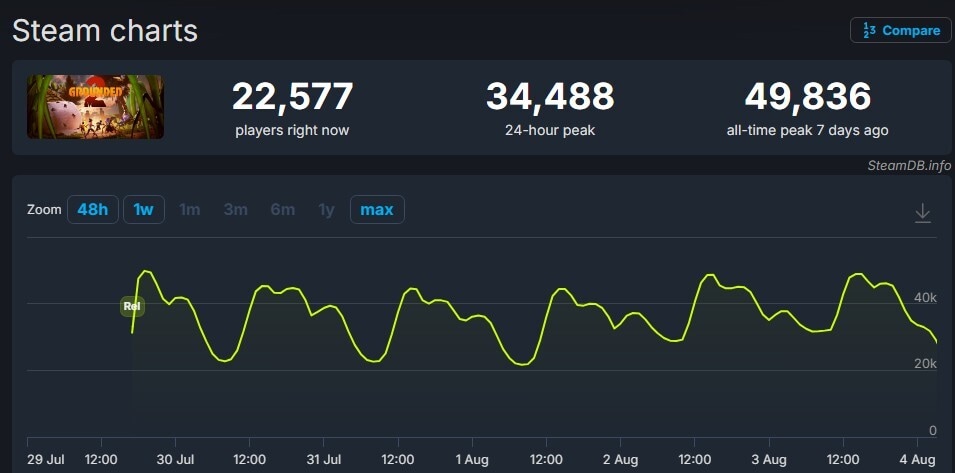Click the 2 Aug date label
Image resolution: width=955 pixels, height=473 pixels.
(621, 459)
